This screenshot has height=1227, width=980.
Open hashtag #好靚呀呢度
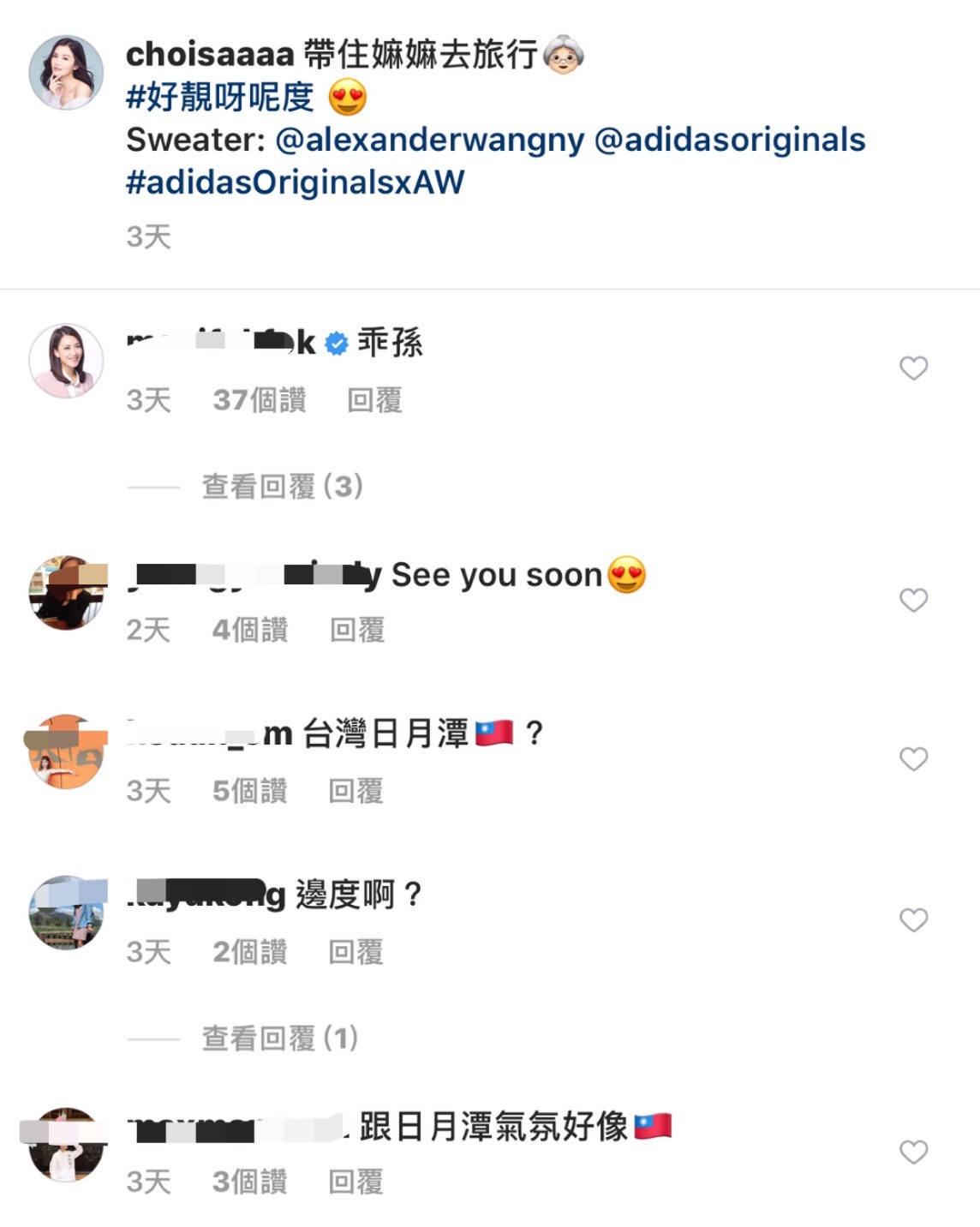220,97
